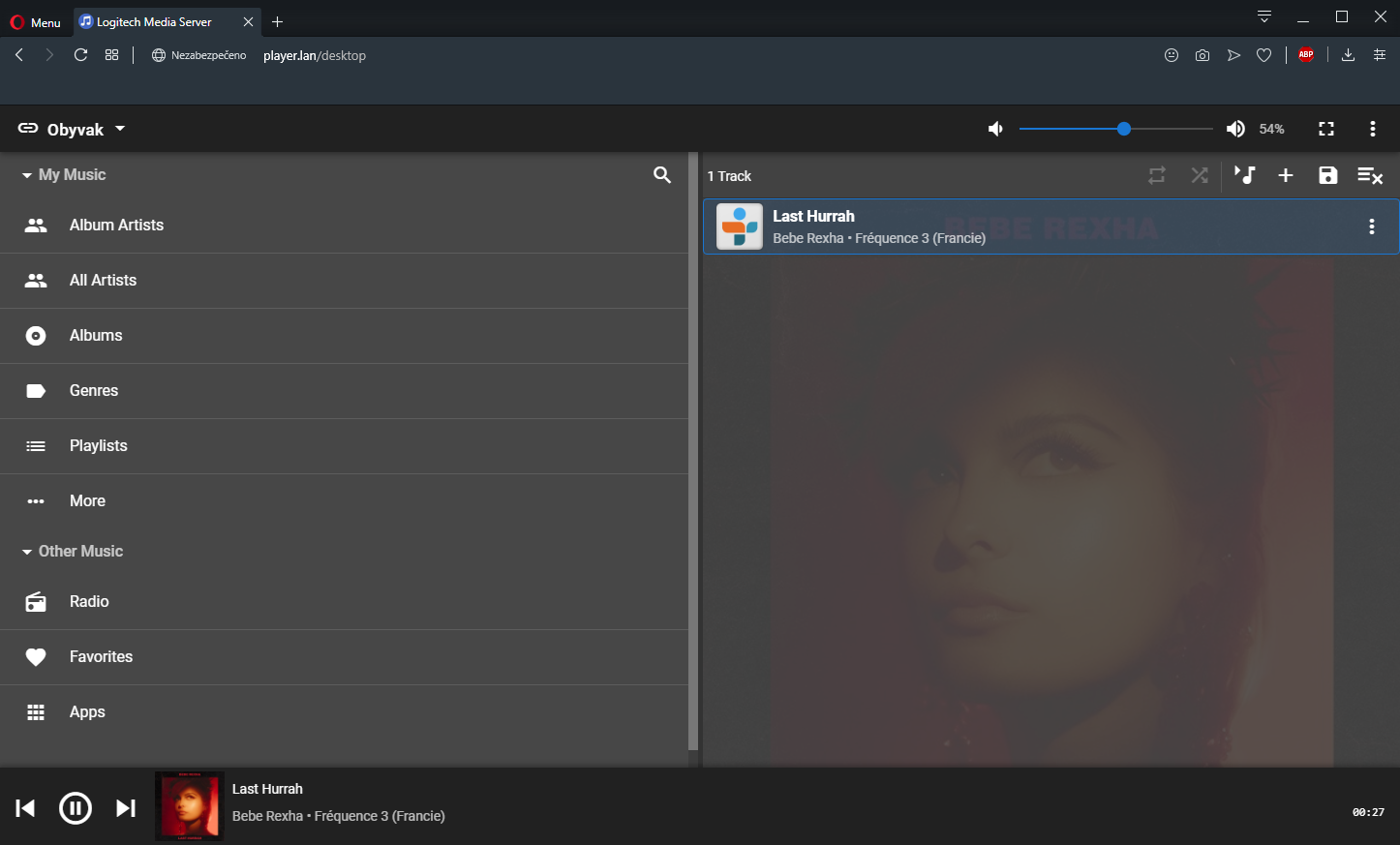Click the Album Artists people icon
Image resolution: width=1400 pixels, height=845 pixels.
36,226
